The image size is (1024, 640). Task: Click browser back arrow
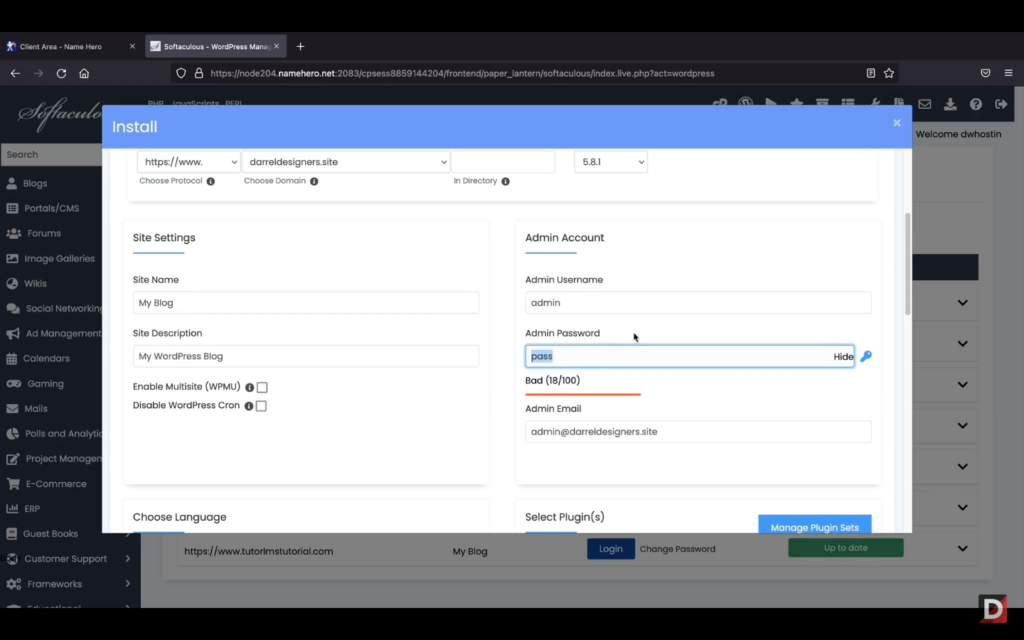[x=15, y=73]
